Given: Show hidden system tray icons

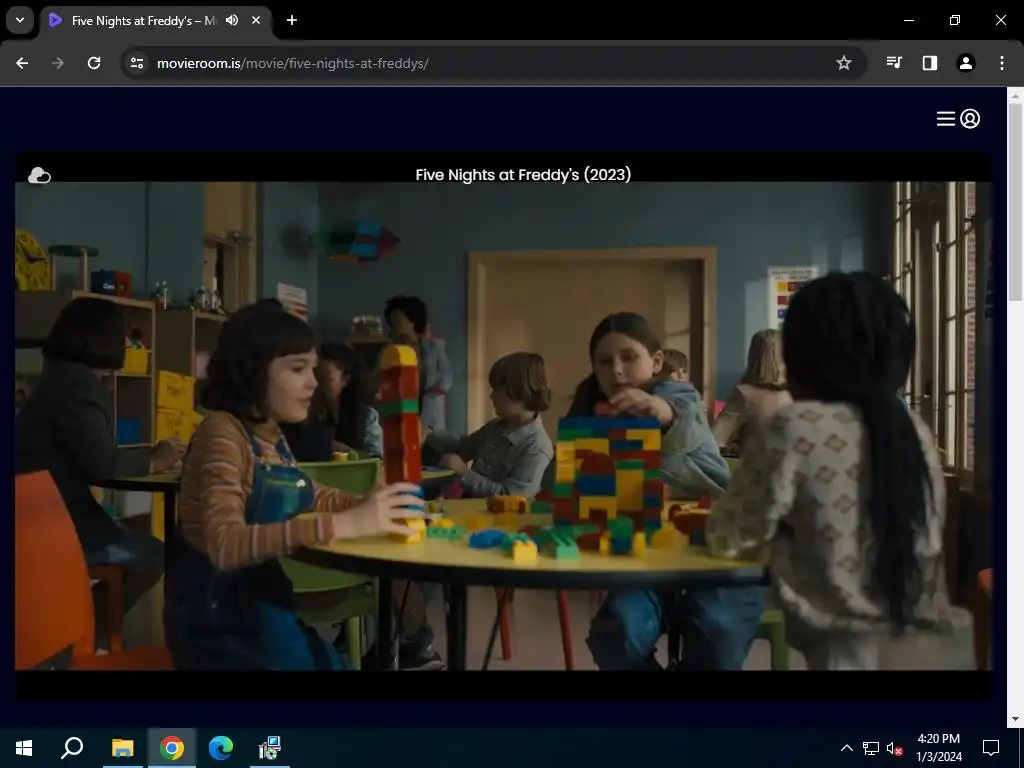Looking at the screenshot, I should point(846,748).
